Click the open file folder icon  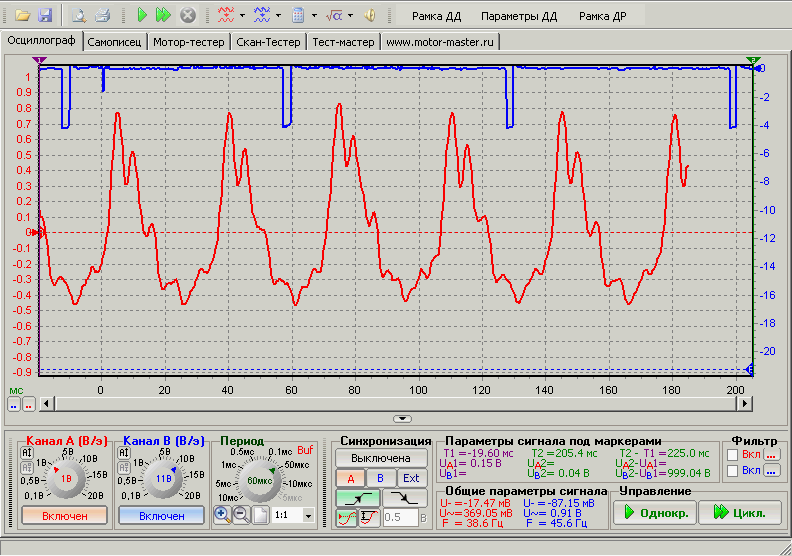pos(22,16)
